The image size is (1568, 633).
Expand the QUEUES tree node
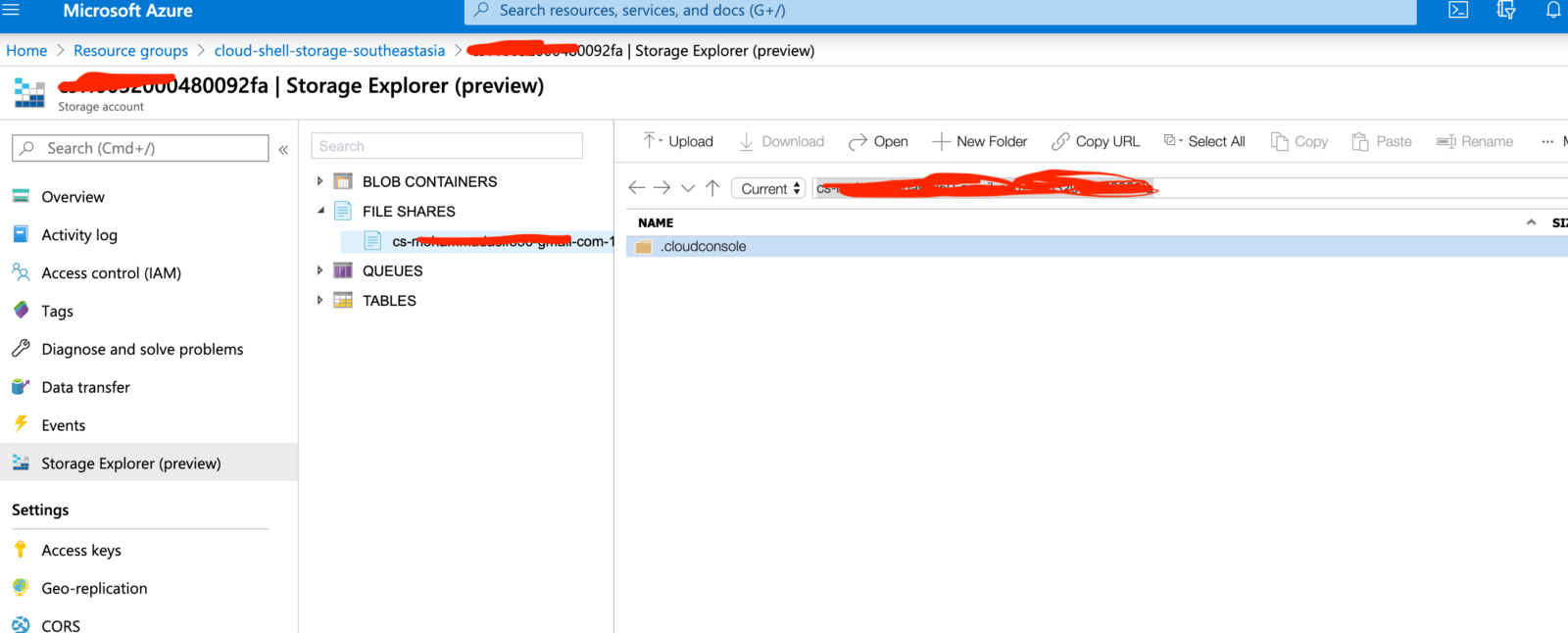pos(319,270)
